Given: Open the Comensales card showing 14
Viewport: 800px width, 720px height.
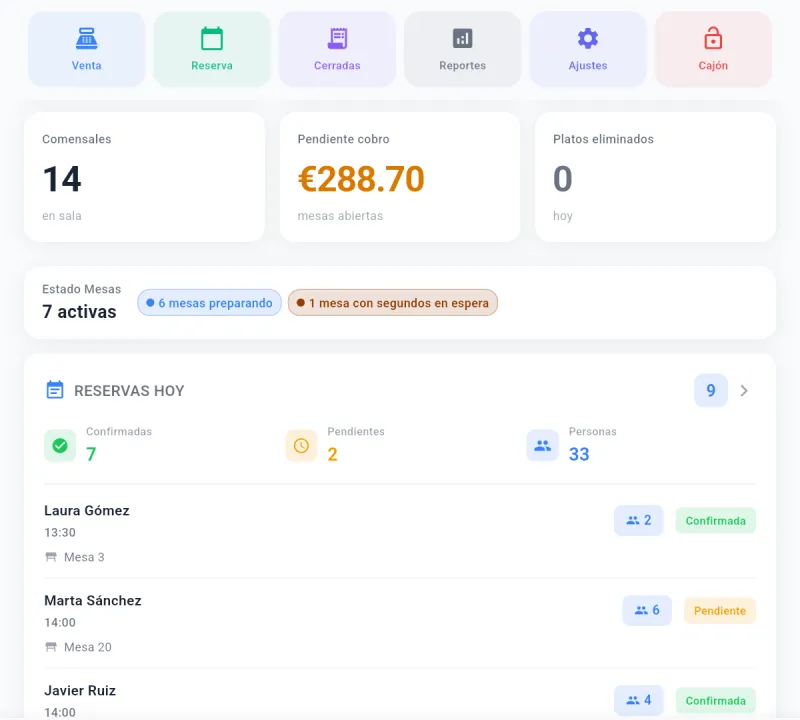Looking at the screenshot, I should [x=144, y=177].
